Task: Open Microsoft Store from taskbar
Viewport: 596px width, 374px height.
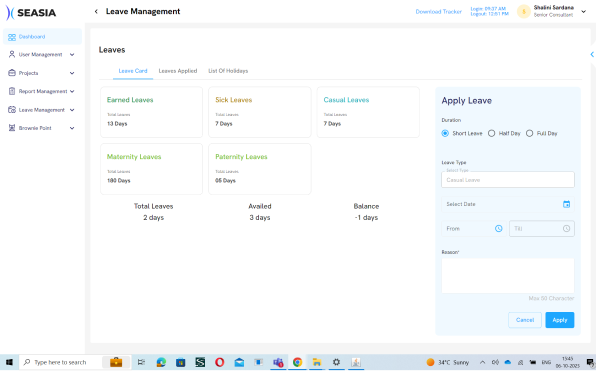Action: pos(181,362)
